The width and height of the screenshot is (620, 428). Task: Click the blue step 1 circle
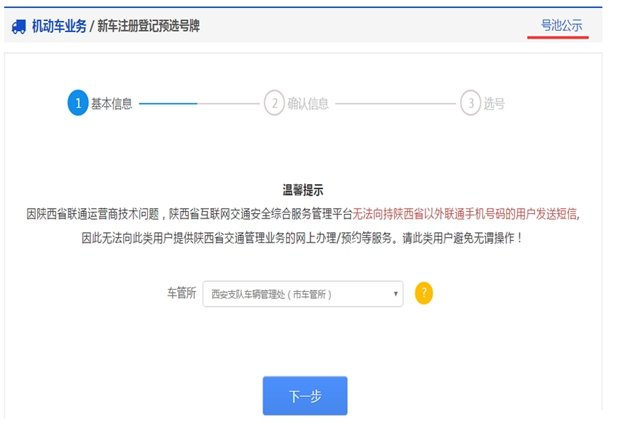click(x=78, y=103)
